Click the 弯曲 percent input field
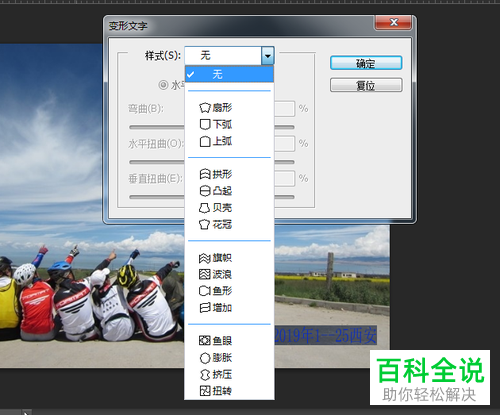Viewport: 500px width, 415px height. tap(284, 109)
